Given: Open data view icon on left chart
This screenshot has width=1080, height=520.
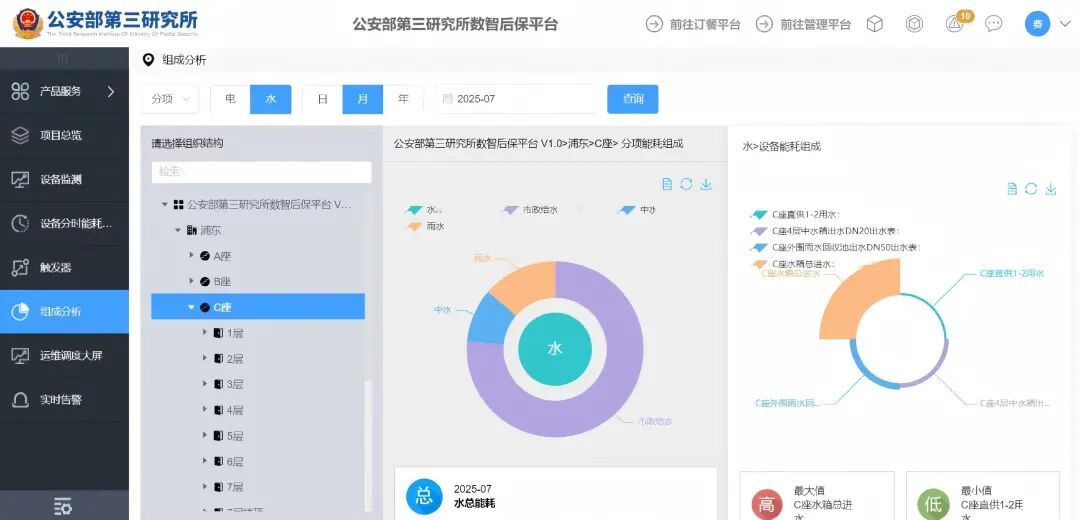Looking at the screenshot, I should pos(666,184).
